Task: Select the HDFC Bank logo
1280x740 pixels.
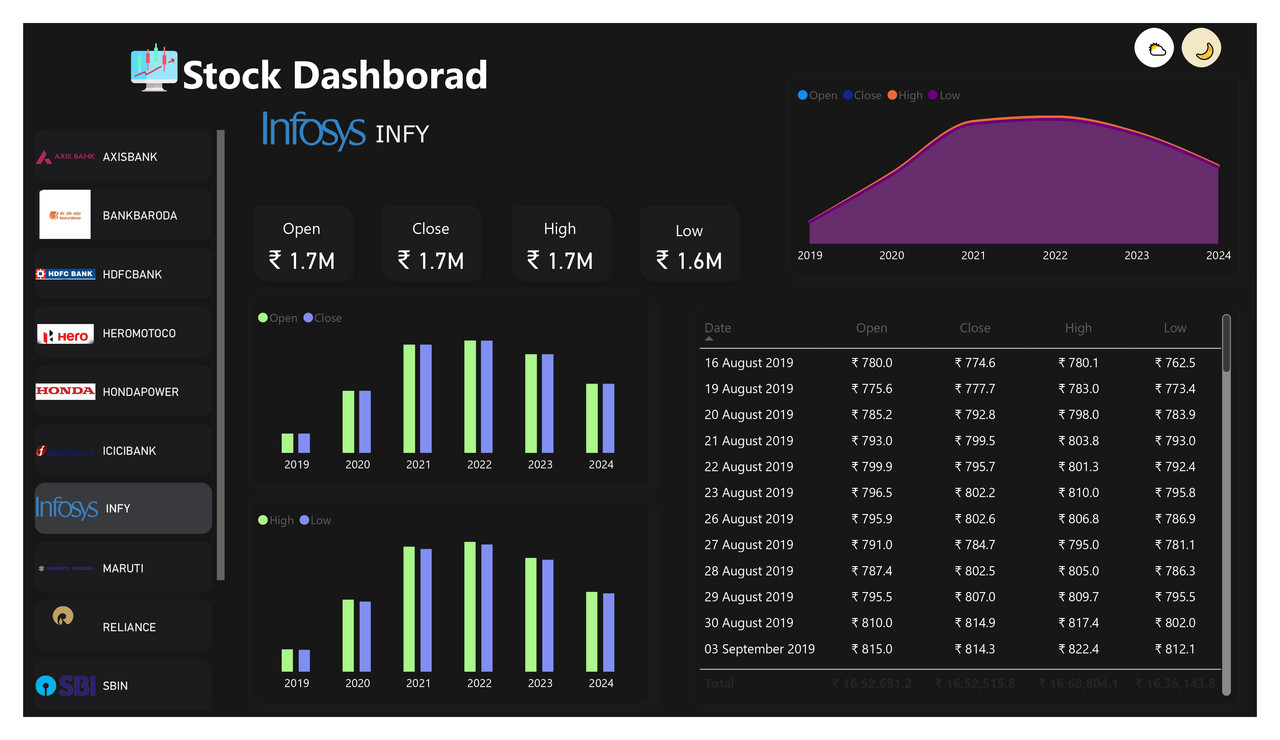Action: click(x=65, y=274)
